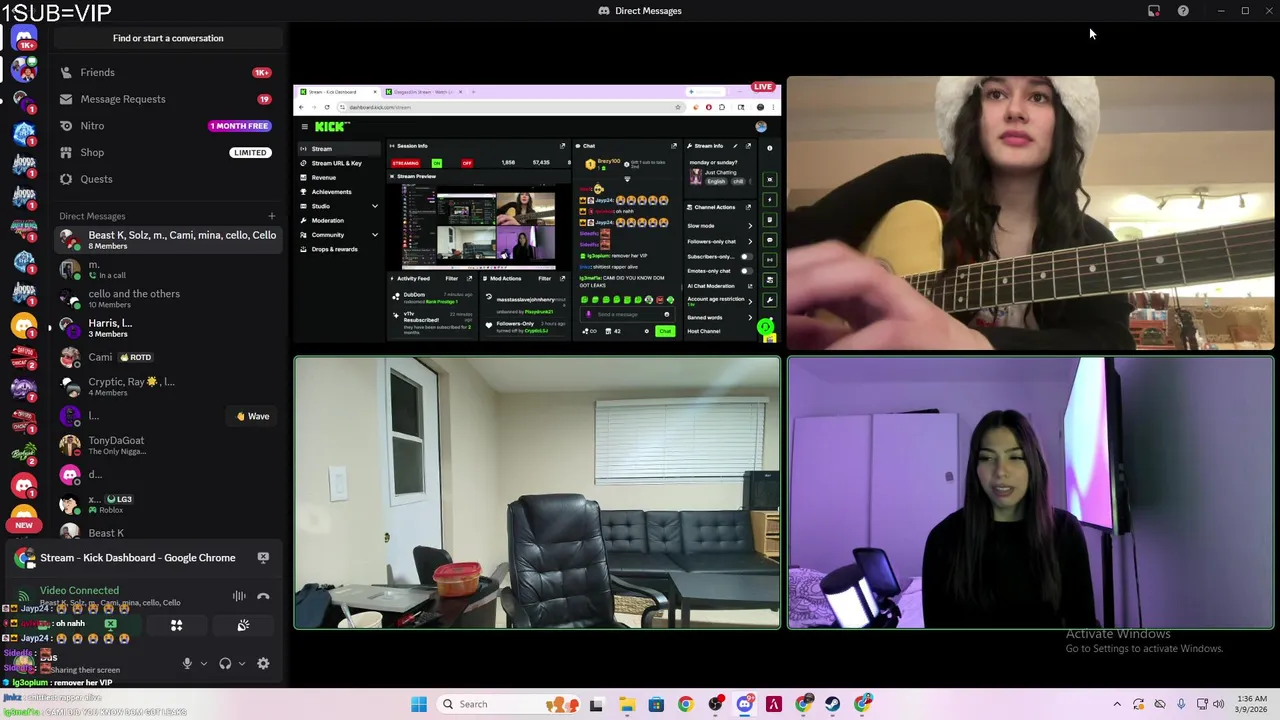
Task: Open Discord User Settings gear
Action: click(263, 664)
